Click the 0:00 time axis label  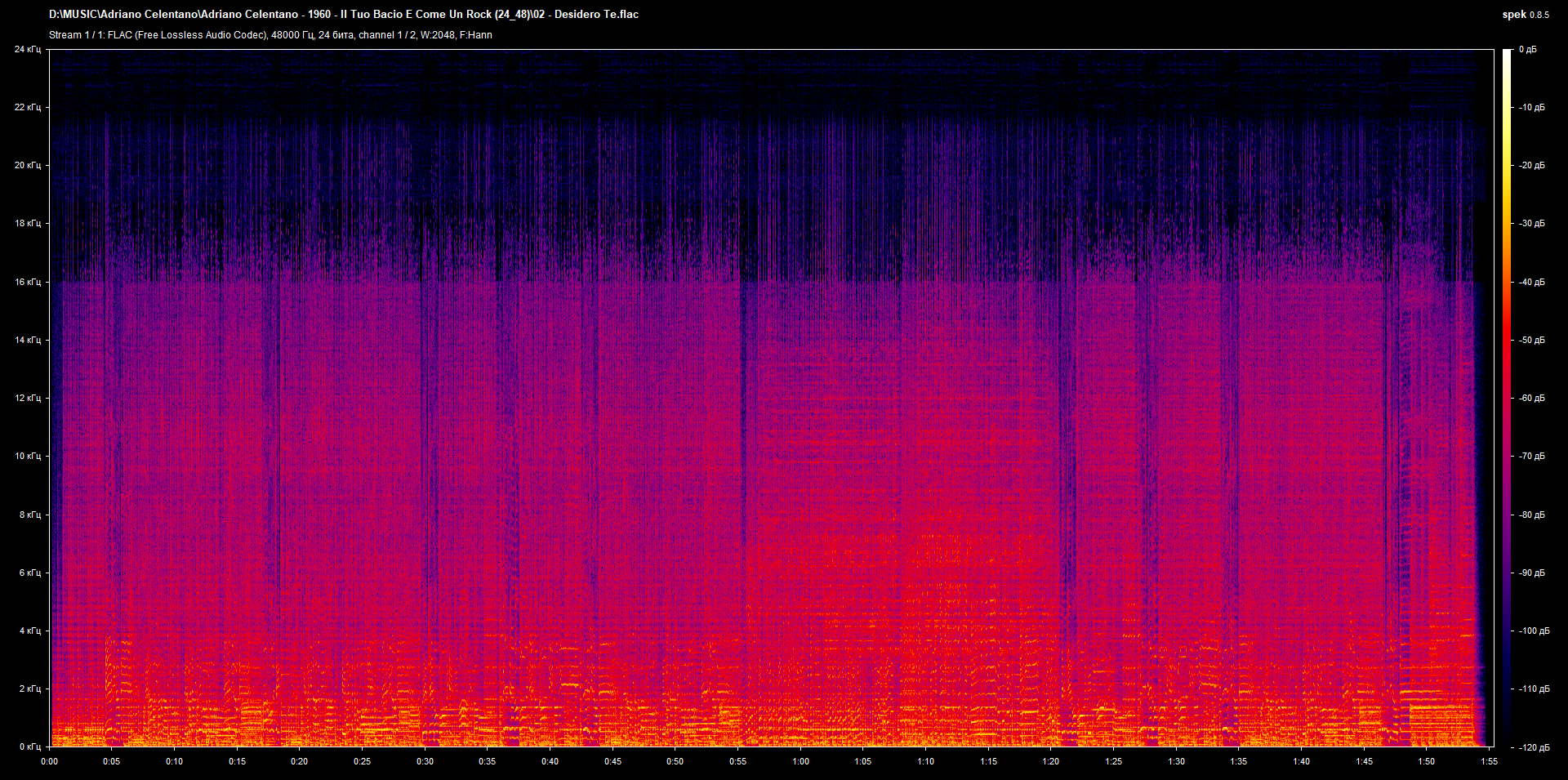50,761
